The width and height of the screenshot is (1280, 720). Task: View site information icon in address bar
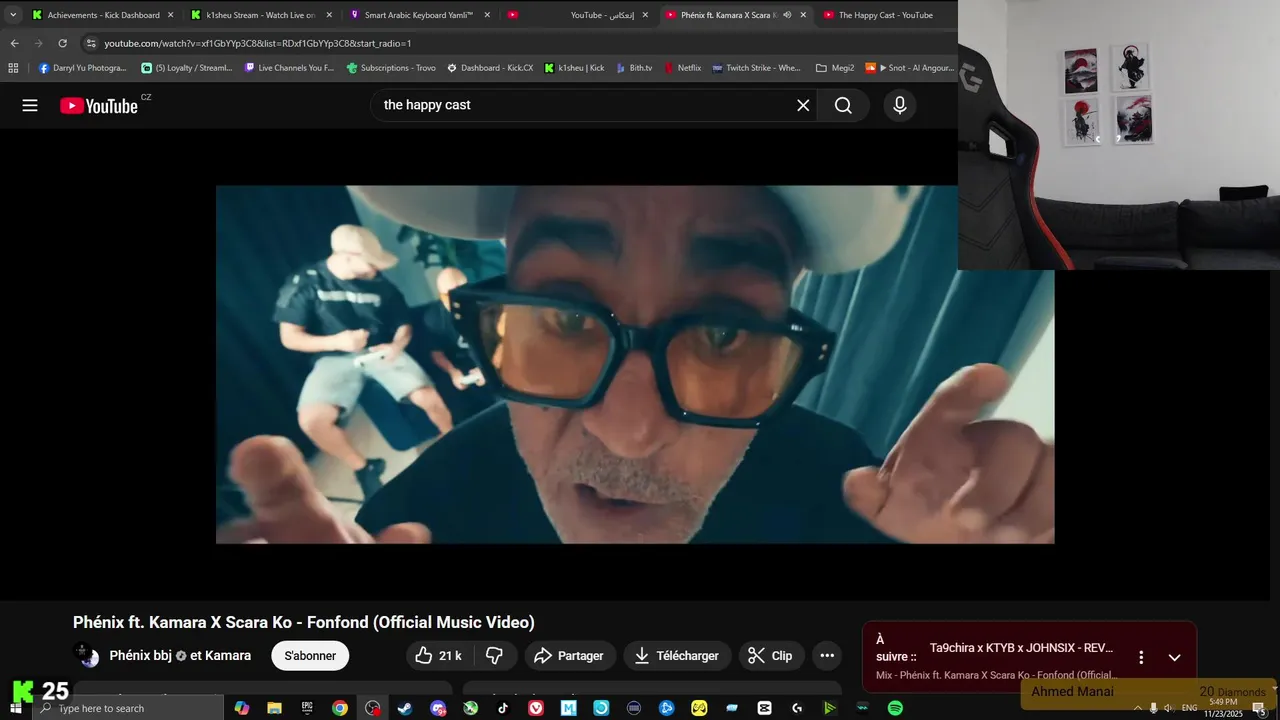click(x=91, y=43)
